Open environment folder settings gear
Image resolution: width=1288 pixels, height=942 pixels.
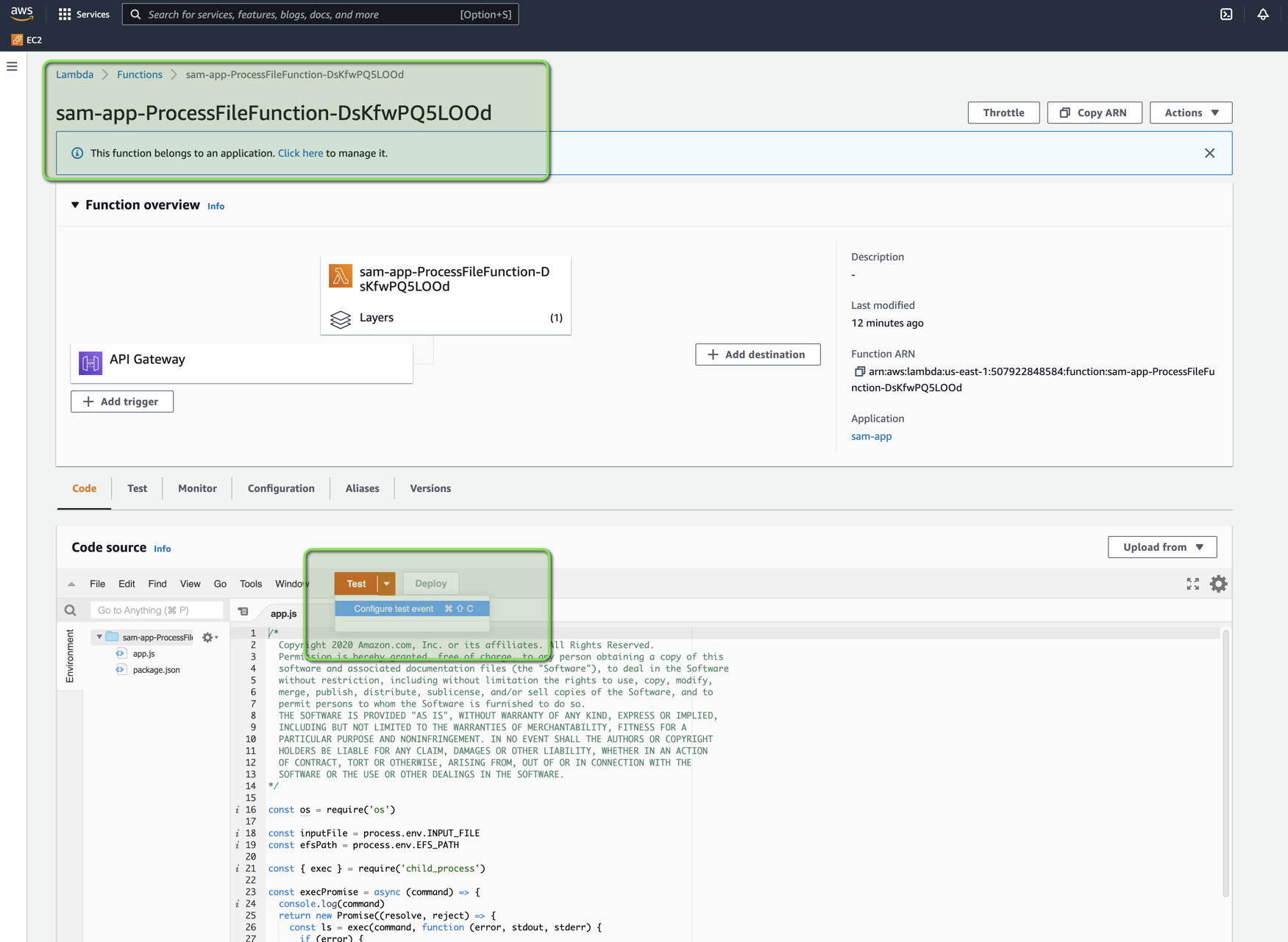(x=210, y=638)
